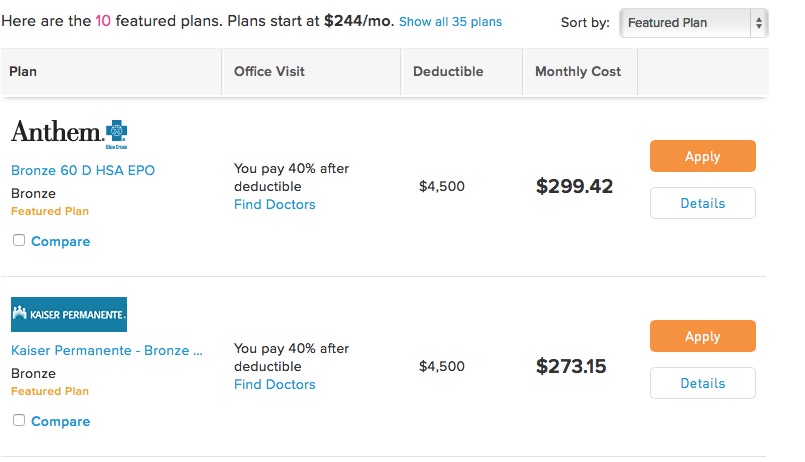Find Doctors for the Kaiser plan
Screen dimensions: 805x462
pyautogui.click(x=275, y=384)
